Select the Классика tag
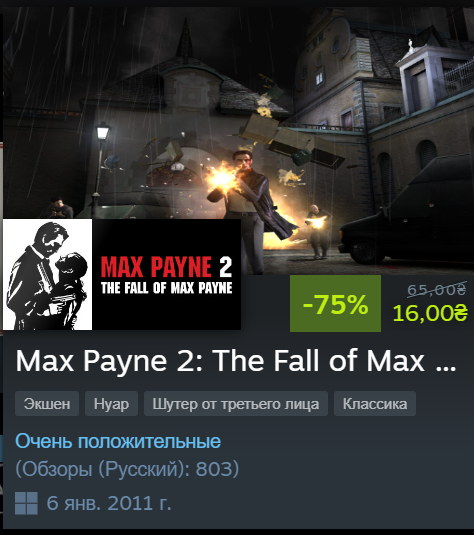Screen dimensions: 474x535 pos(375,404)
